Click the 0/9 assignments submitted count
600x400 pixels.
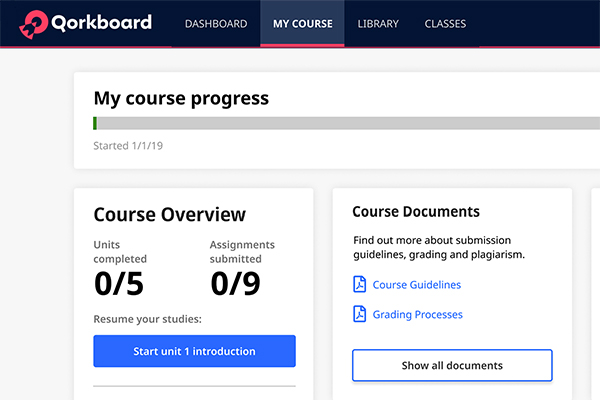[x=235, y=284]
